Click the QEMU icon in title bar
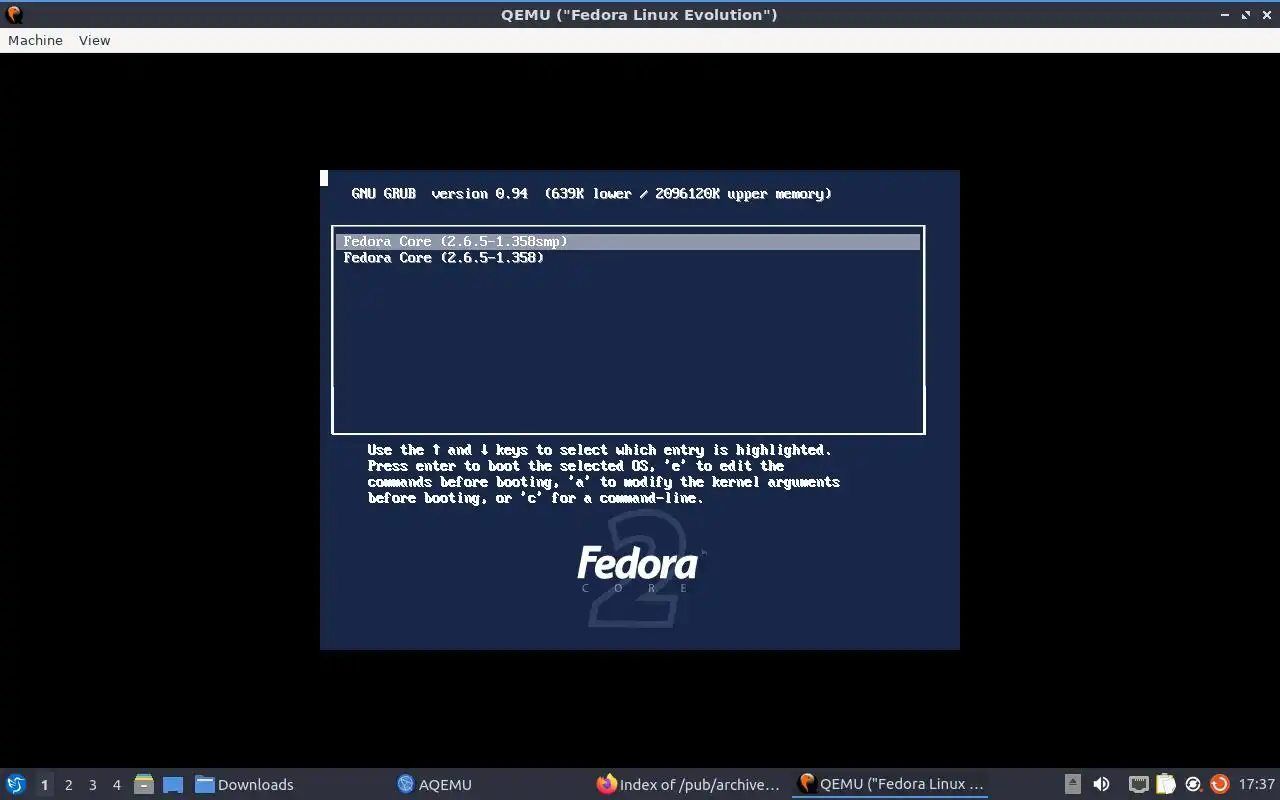Screen dimensions: 1280x800 point(14,14)
